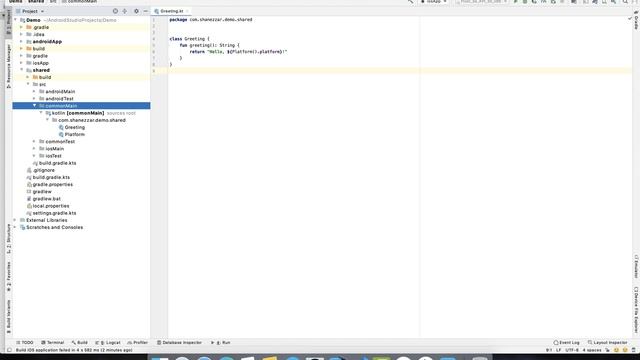Click the orange build folder icon under shared

36,77
